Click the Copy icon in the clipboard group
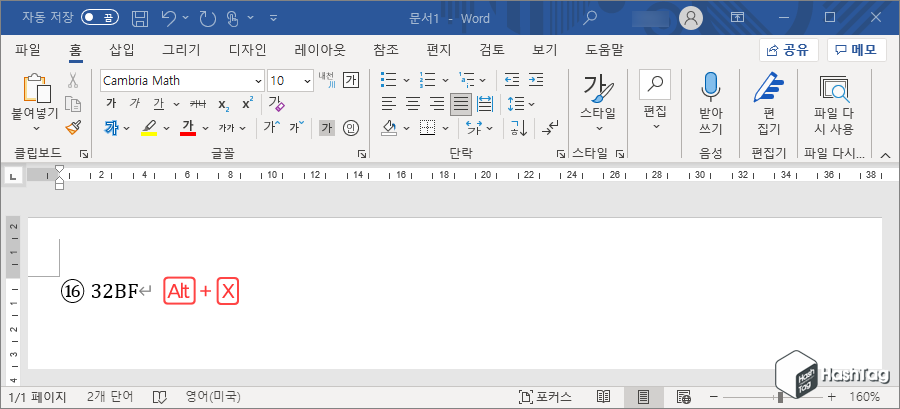 pos(72,104)
